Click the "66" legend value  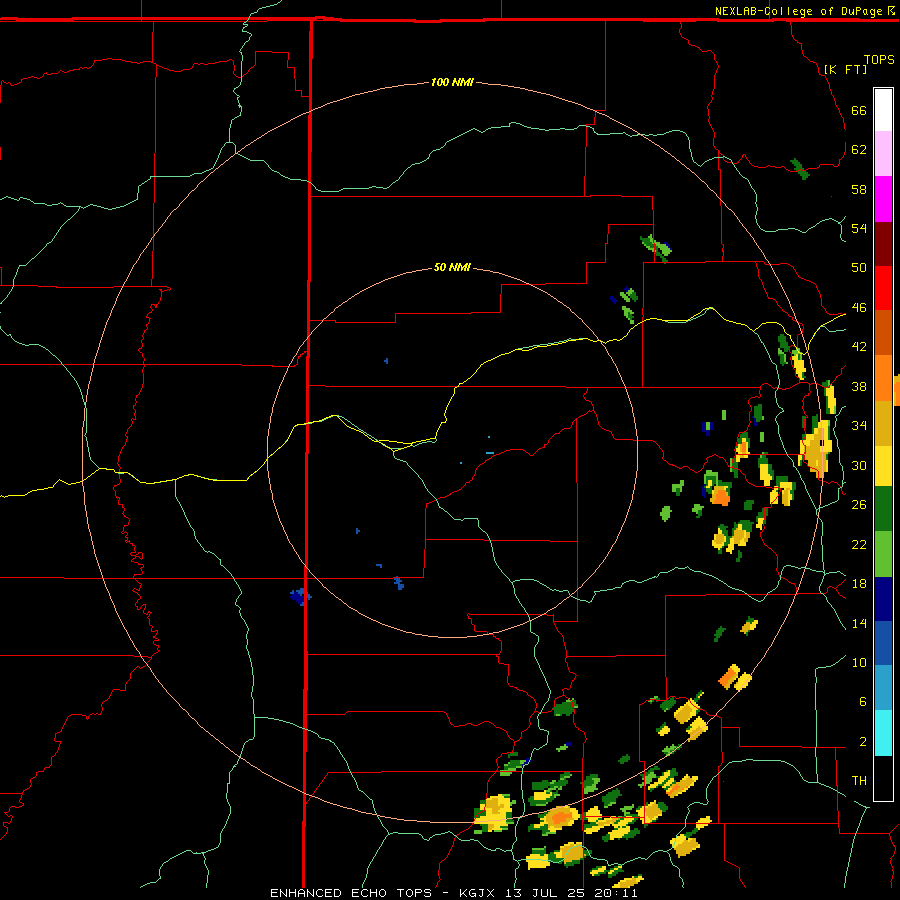coord(859,111)
